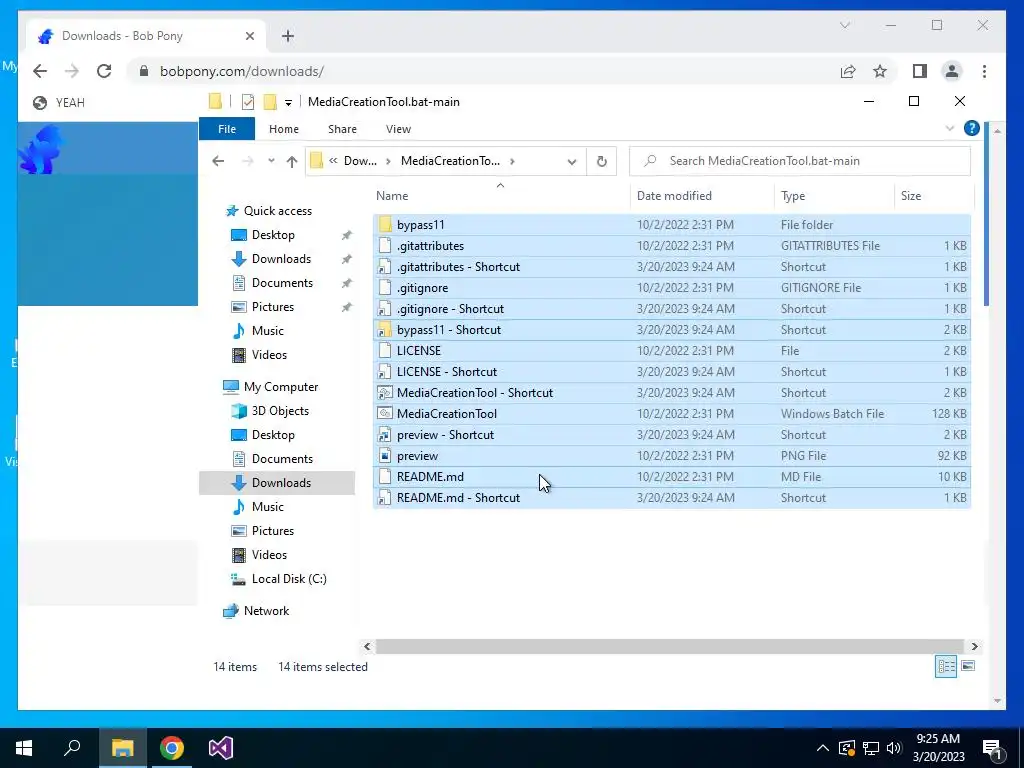The image size is (1024, 768).
Task: Open the address bar history dropdown
Action: coord(572,161)
